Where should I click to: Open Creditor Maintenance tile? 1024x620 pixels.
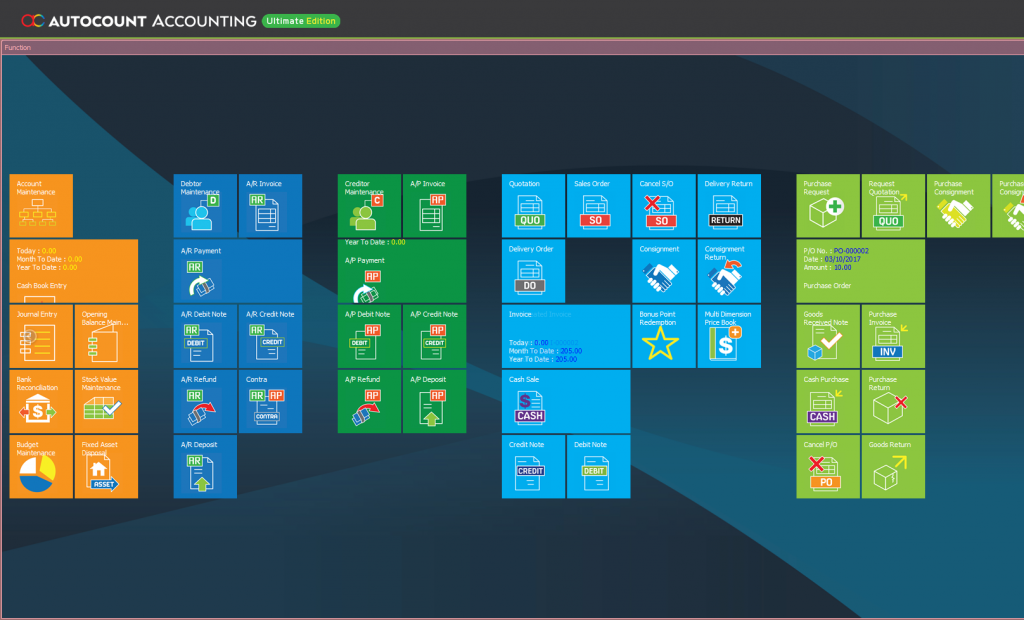click(x=369, y=206)
